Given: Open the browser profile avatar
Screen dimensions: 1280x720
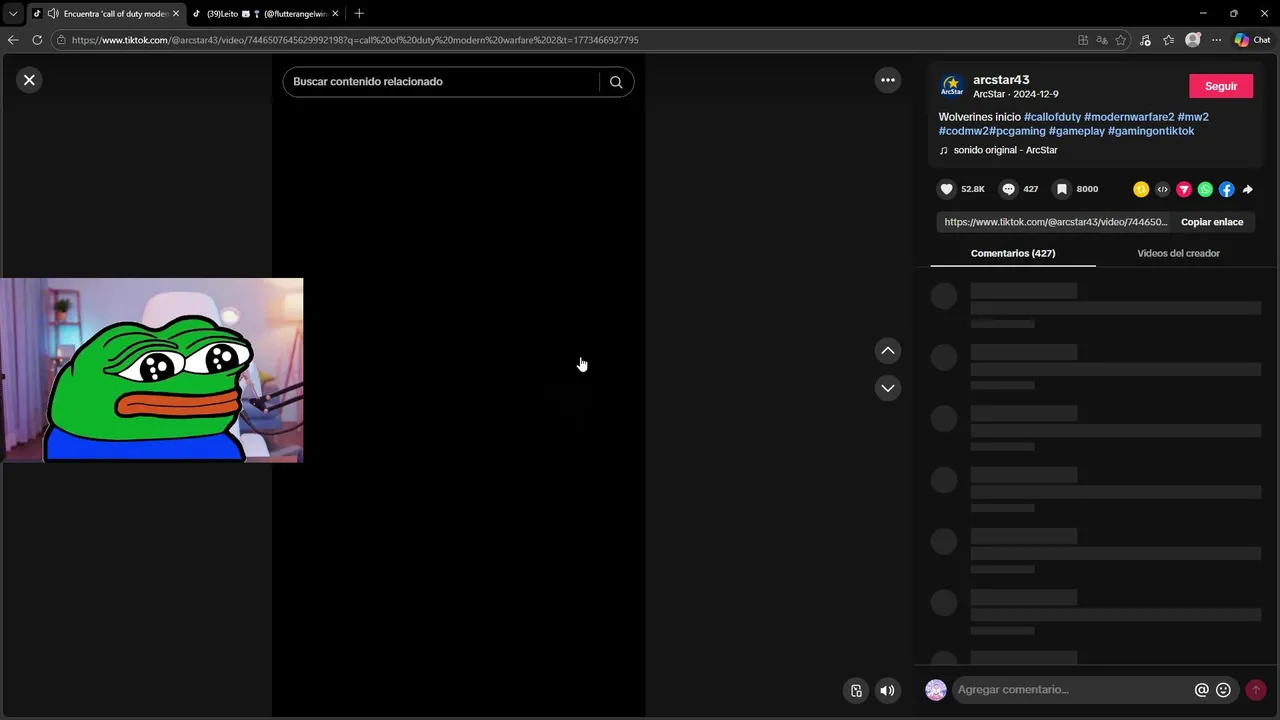Looking at the screenshot, I should pyautogui.click(x=1192, y=40).
